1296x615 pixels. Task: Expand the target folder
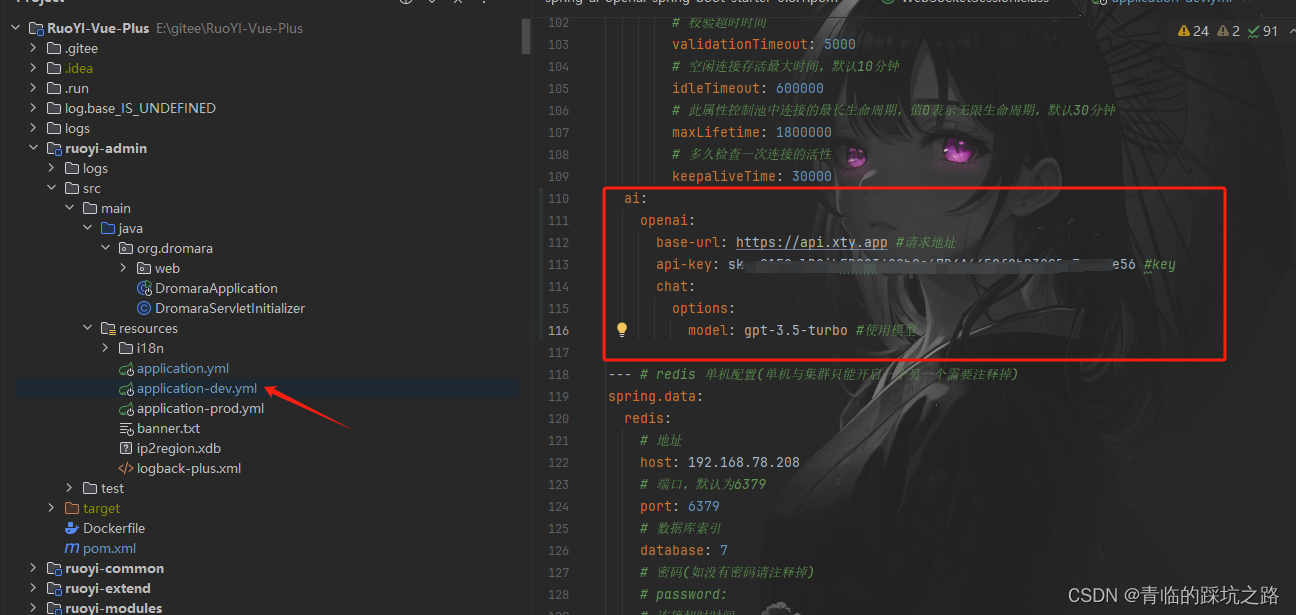[51, 508]
